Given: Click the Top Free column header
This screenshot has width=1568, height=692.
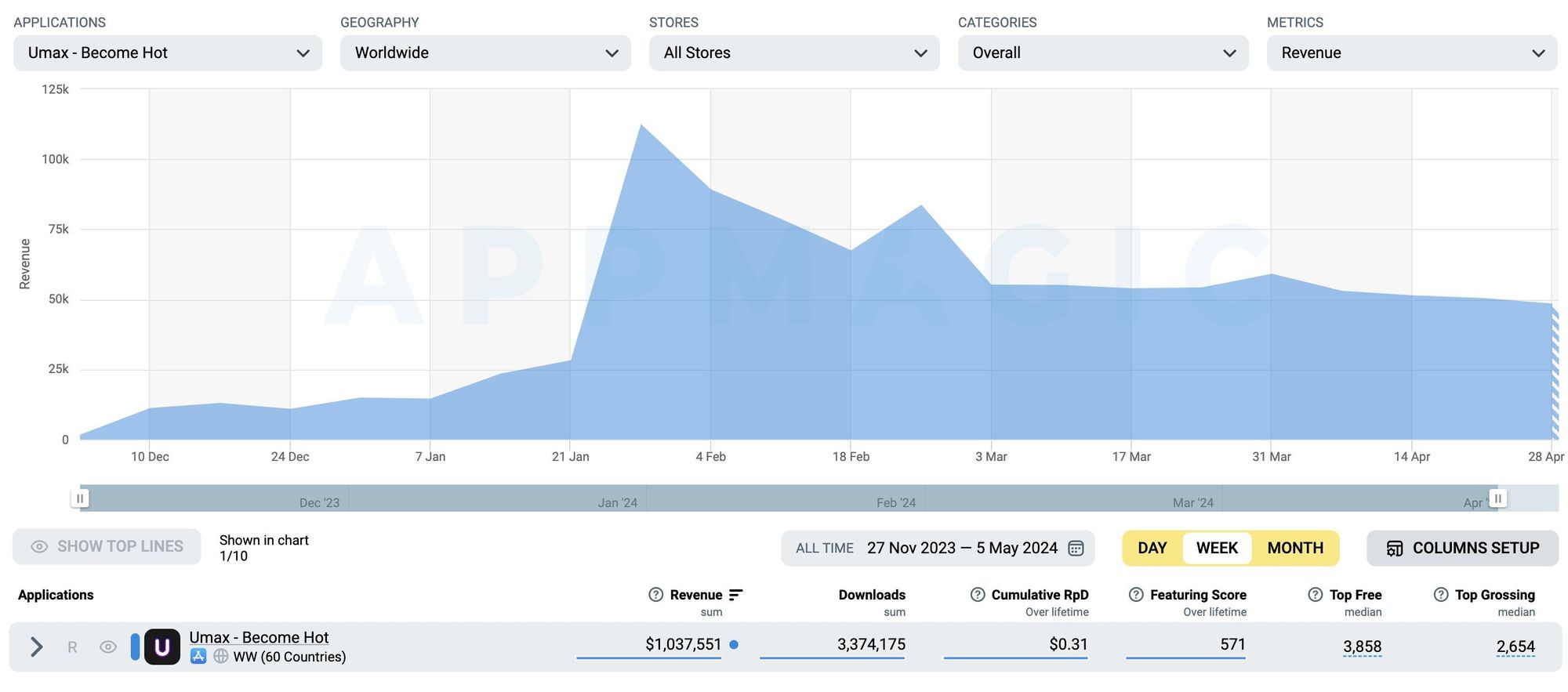Looking at the screenshot, I should pyautogui.click(x=1356, y=595).
